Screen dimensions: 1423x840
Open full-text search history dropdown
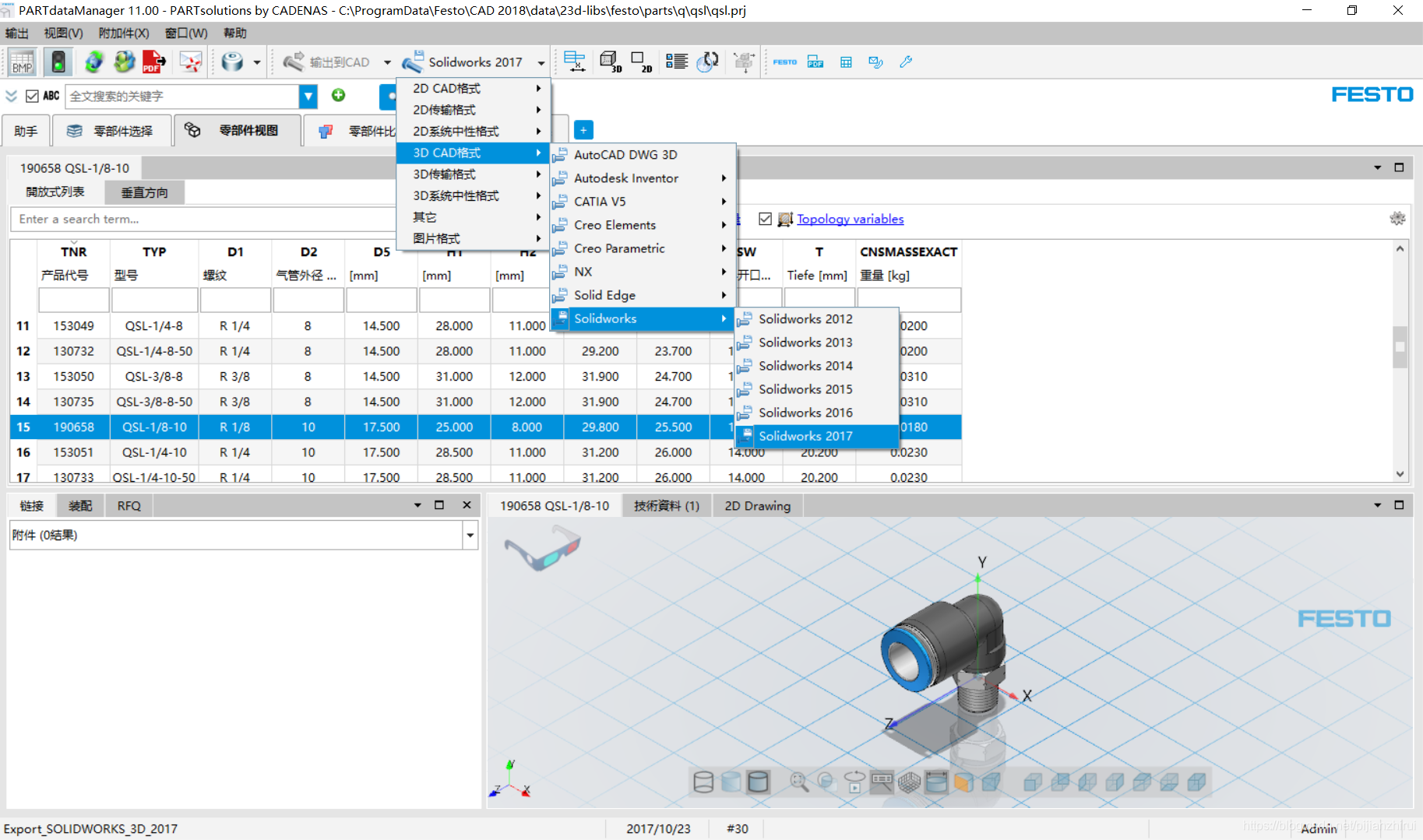click(x=308, y=96)
